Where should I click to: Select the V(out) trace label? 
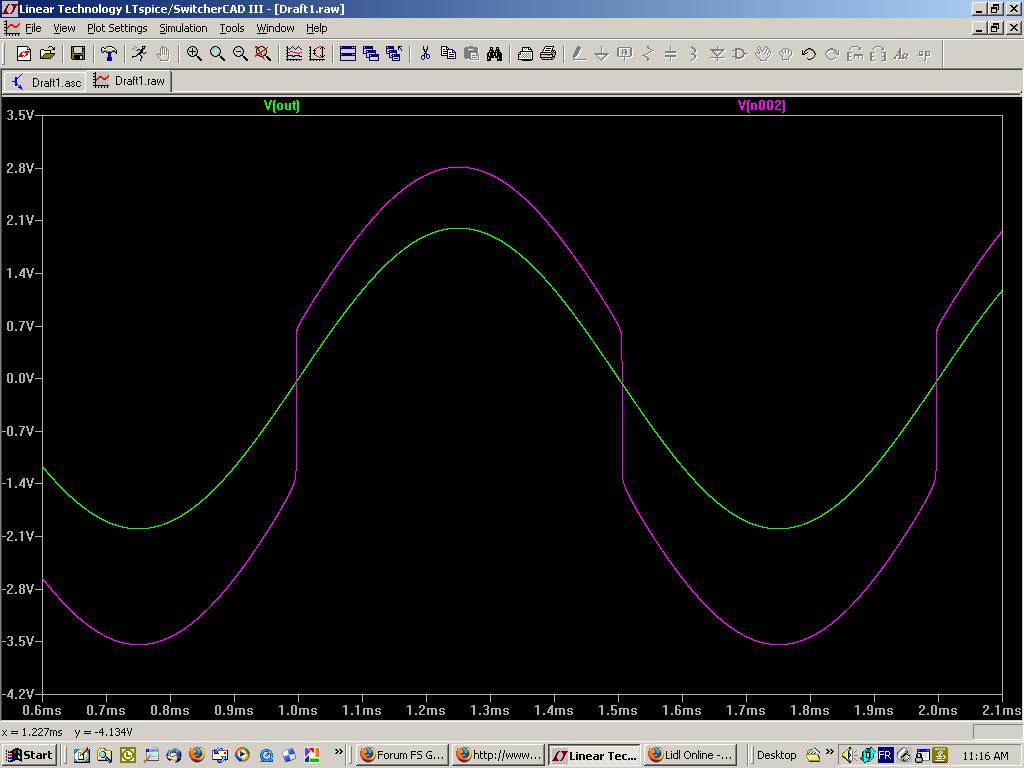[282, 106]
